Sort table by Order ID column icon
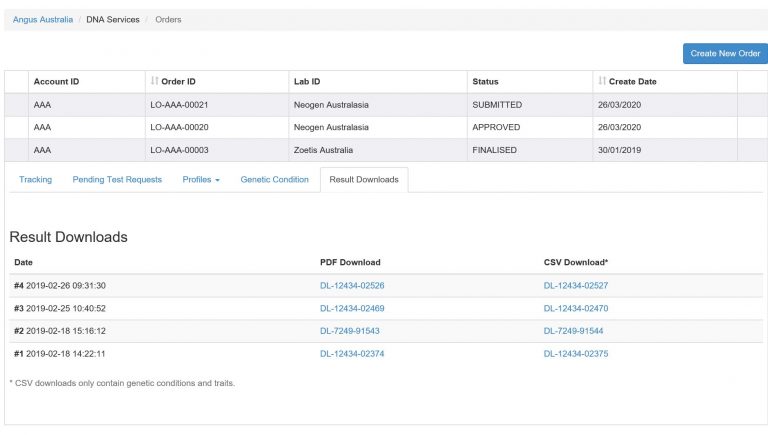The height and width of the screenshot is (435, 768). (154, 82)
